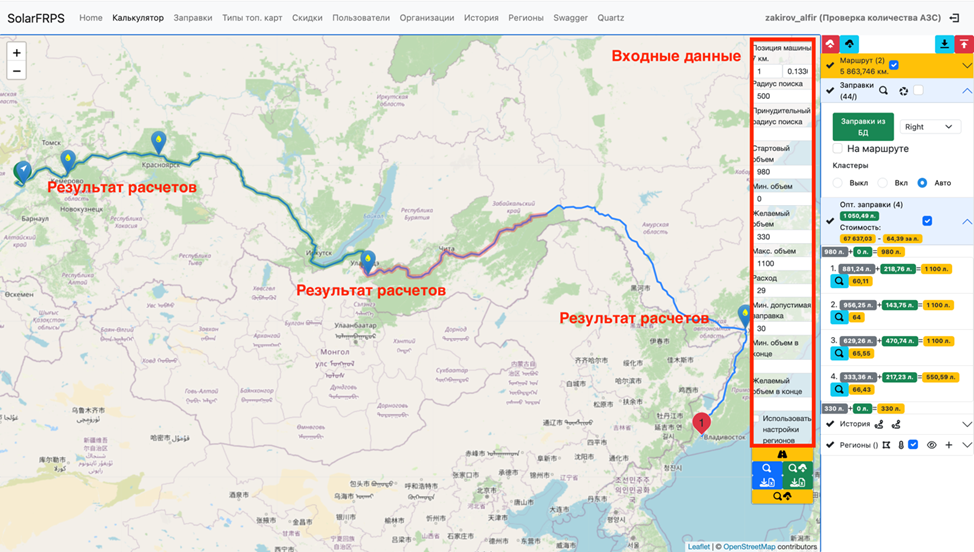Open the Home menu item
Screen dimensions: 974x552
(91, 18)
